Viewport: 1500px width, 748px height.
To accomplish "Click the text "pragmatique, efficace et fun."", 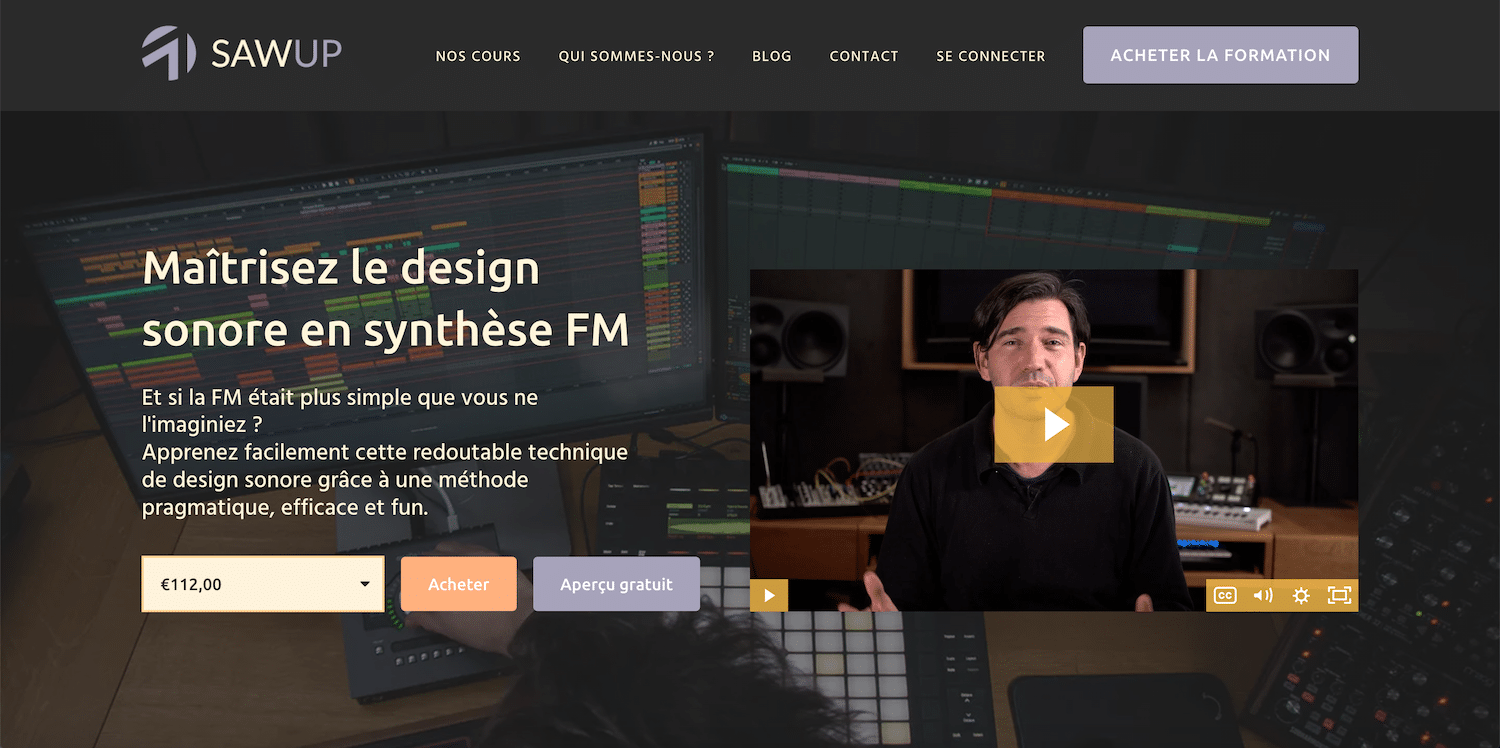I will pos(285,507).
